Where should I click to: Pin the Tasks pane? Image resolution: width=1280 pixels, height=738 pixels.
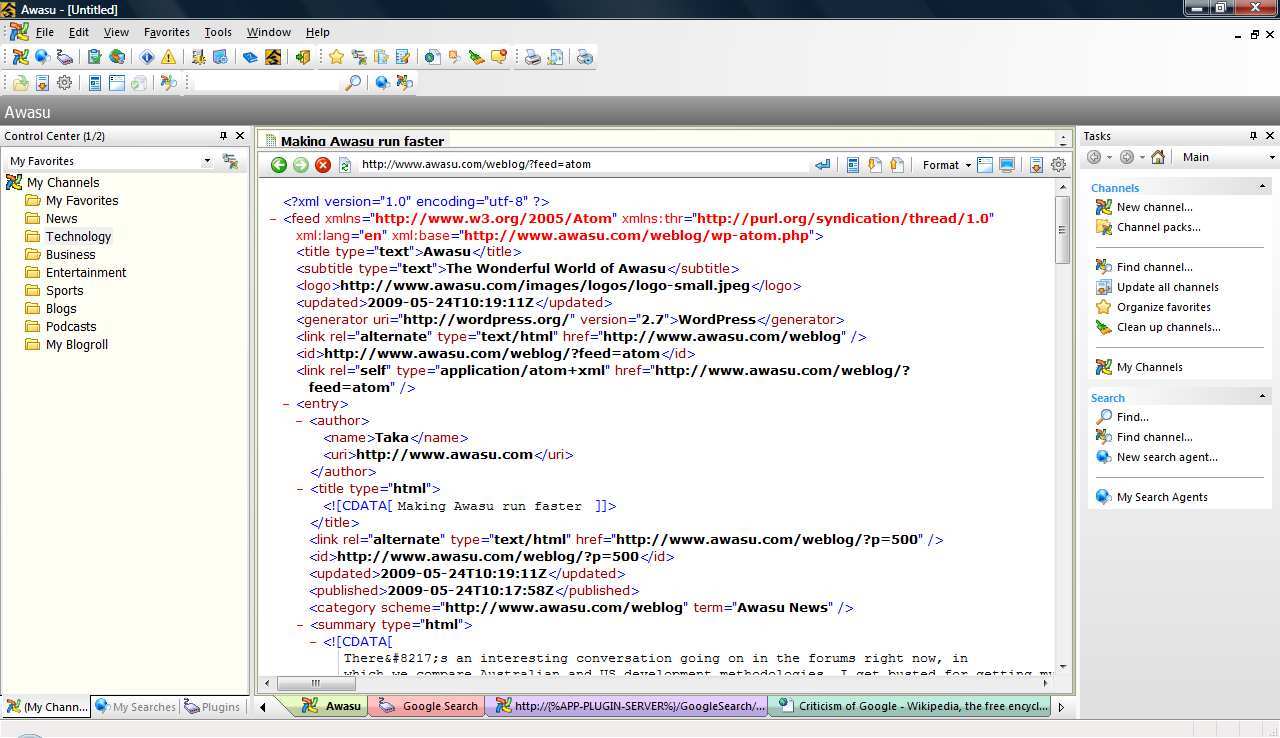tap(1253, 136)
